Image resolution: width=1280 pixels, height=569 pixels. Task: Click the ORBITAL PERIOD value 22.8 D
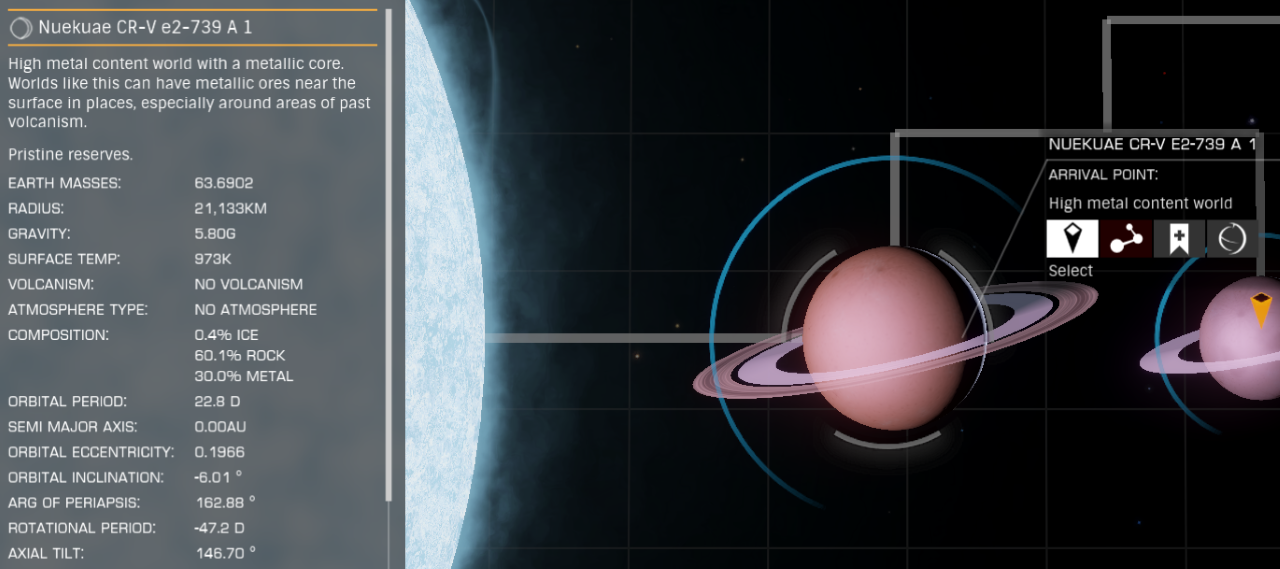[217, 402]
